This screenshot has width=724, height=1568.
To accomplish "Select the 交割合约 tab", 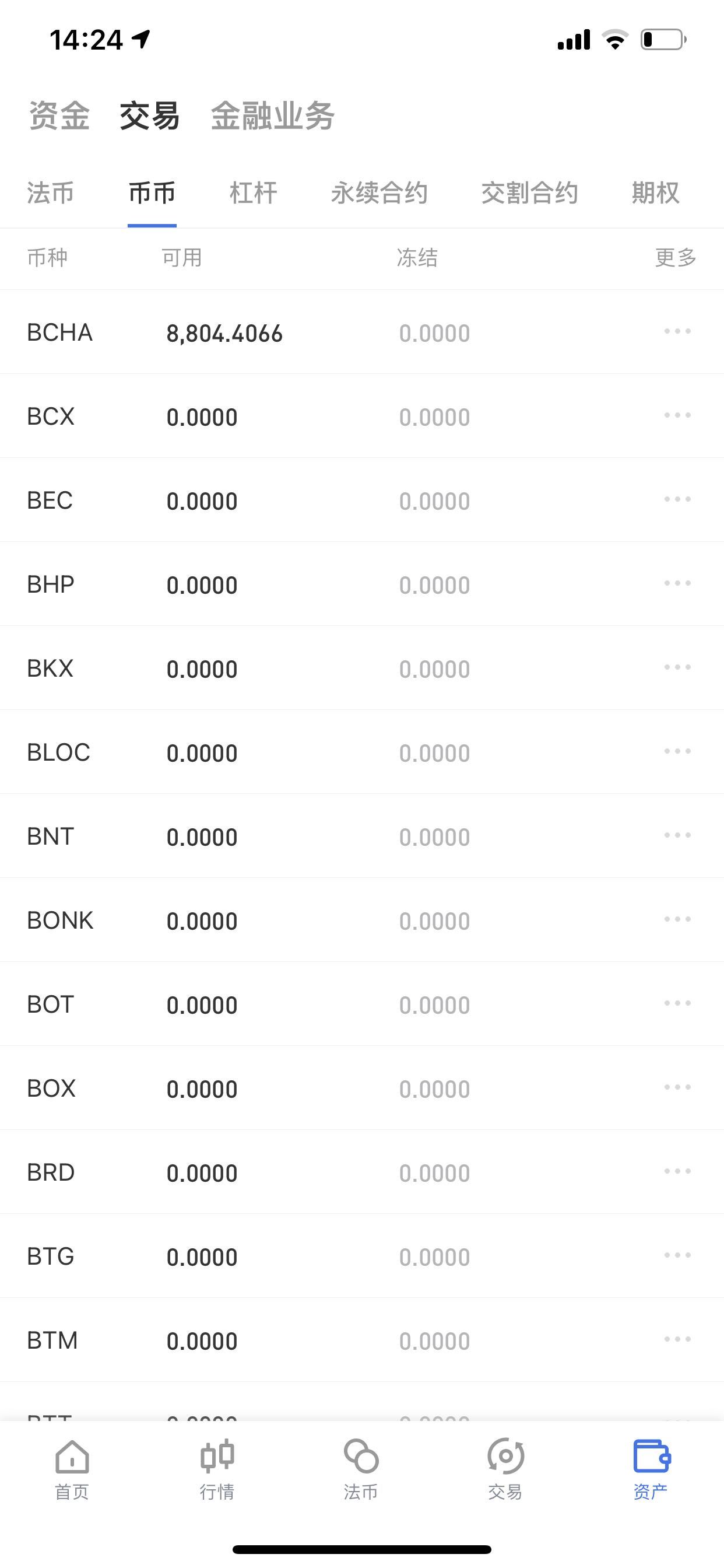I will point(529,193).
